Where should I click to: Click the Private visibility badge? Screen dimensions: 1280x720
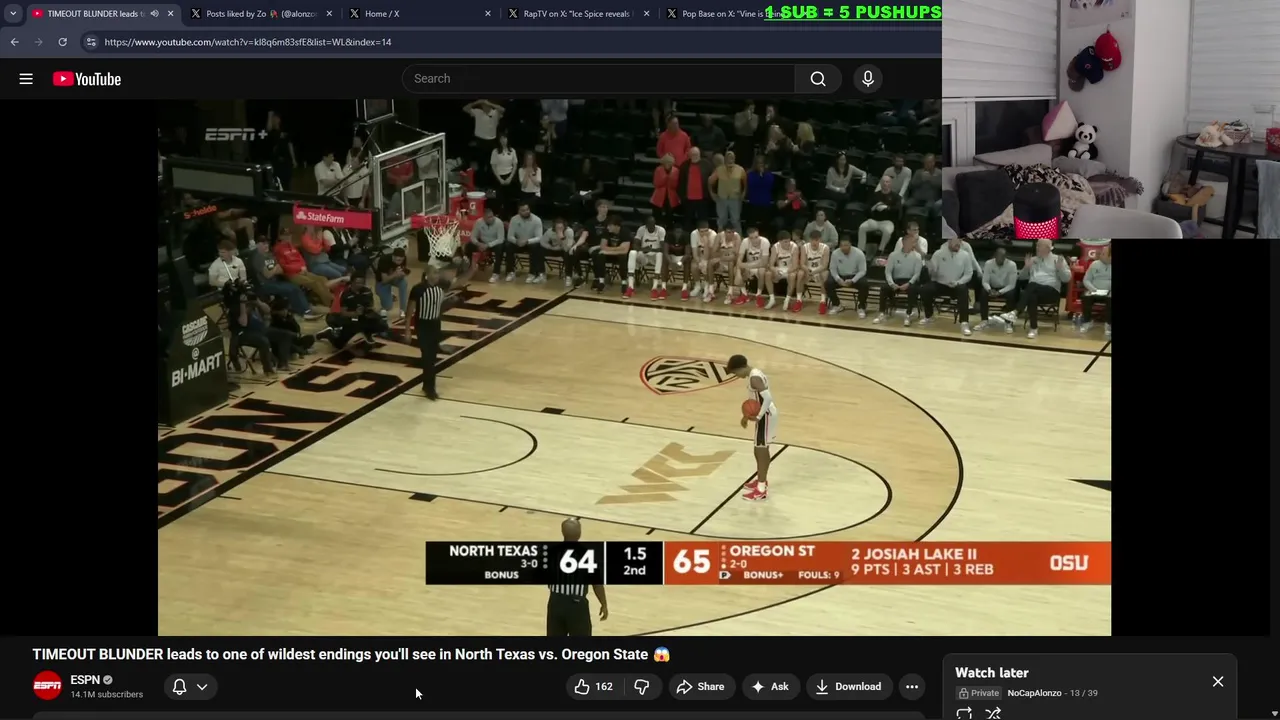coord(979,693)
